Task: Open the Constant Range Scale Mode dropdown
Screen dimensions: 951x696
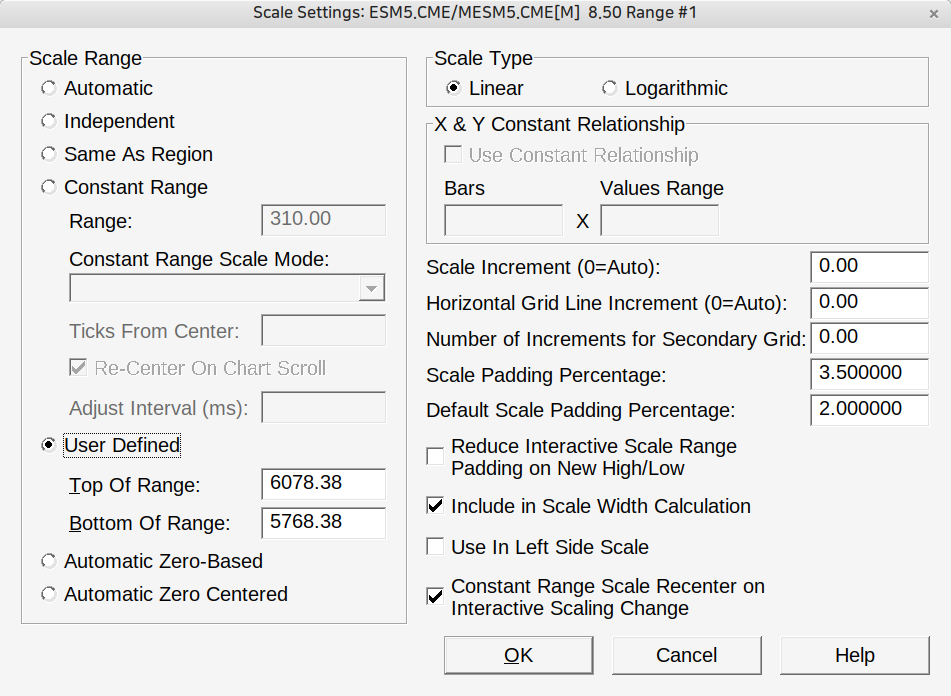Action: [x=371, y=289]
